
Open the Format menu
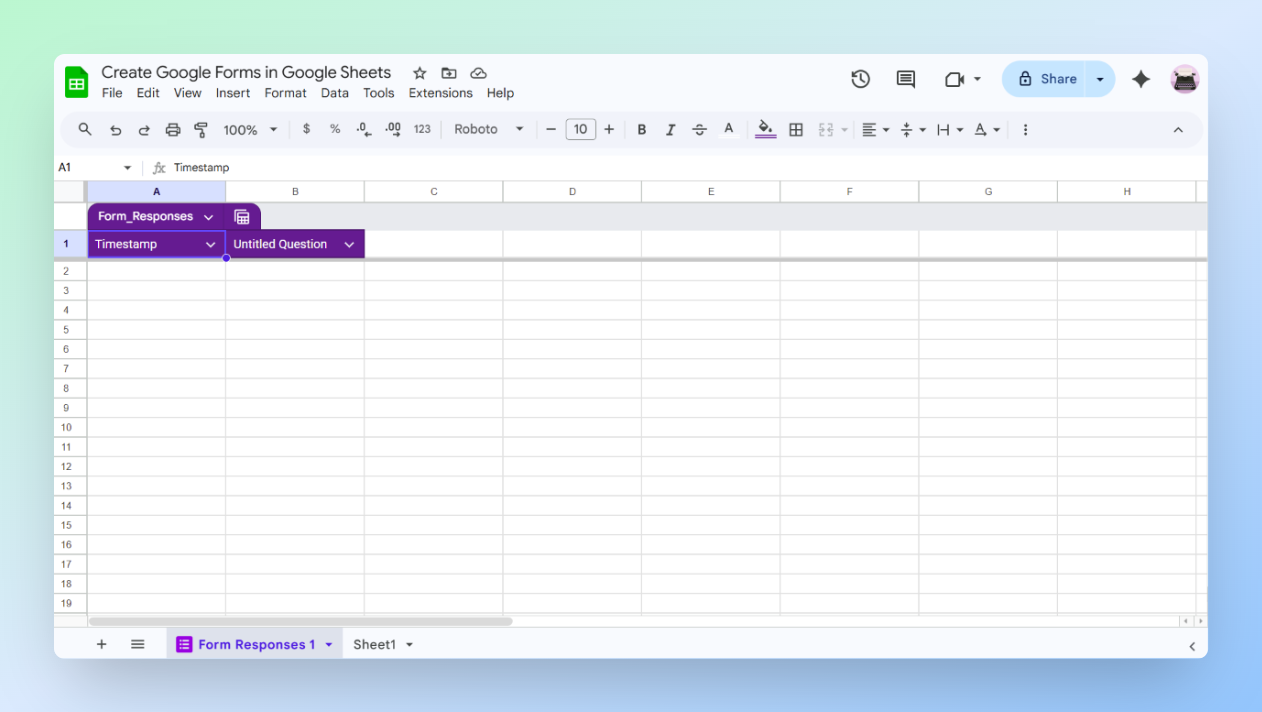(x=285, y=93)
